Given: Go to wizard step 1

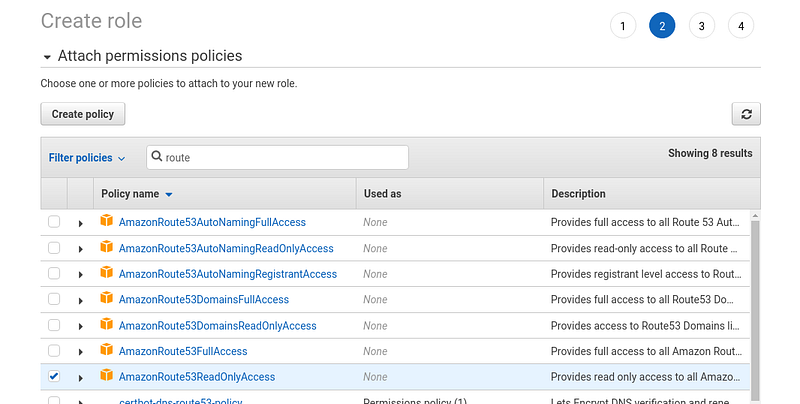Looking at the screenshot, I should click(623, 26).
